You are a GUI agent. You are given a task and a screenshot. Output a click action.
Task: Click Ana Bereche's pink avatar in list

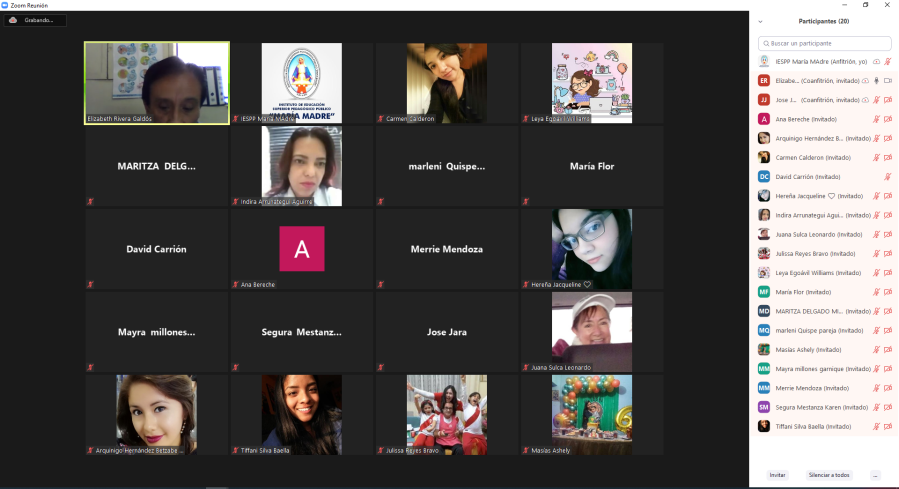coord(763,119)
